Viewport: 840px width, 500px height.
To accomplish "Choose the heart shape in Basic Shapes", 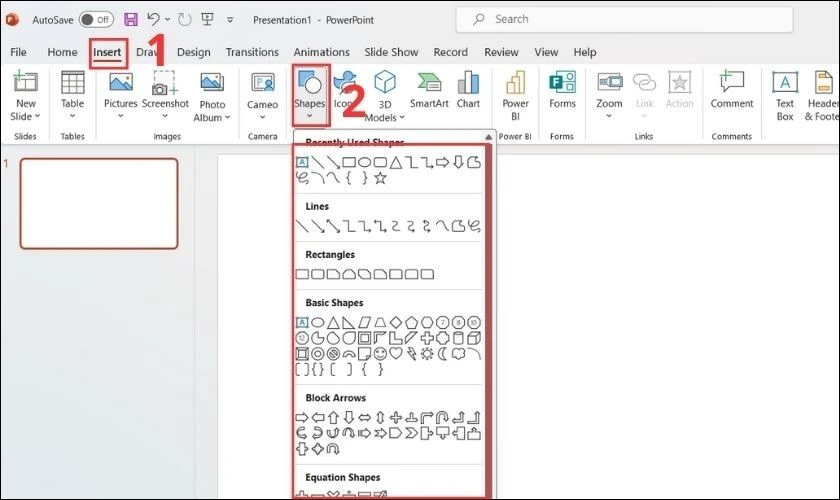I will point(395,353).
